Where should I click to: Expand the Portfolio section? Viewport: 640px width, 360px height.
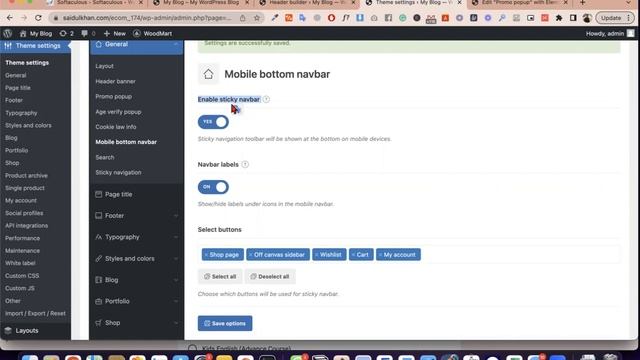coord(136,301)
